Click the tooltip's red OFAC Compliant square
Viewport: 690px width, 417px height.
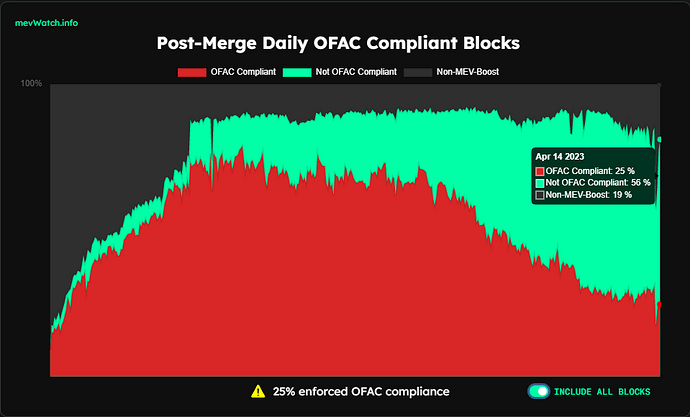point(540,172)
